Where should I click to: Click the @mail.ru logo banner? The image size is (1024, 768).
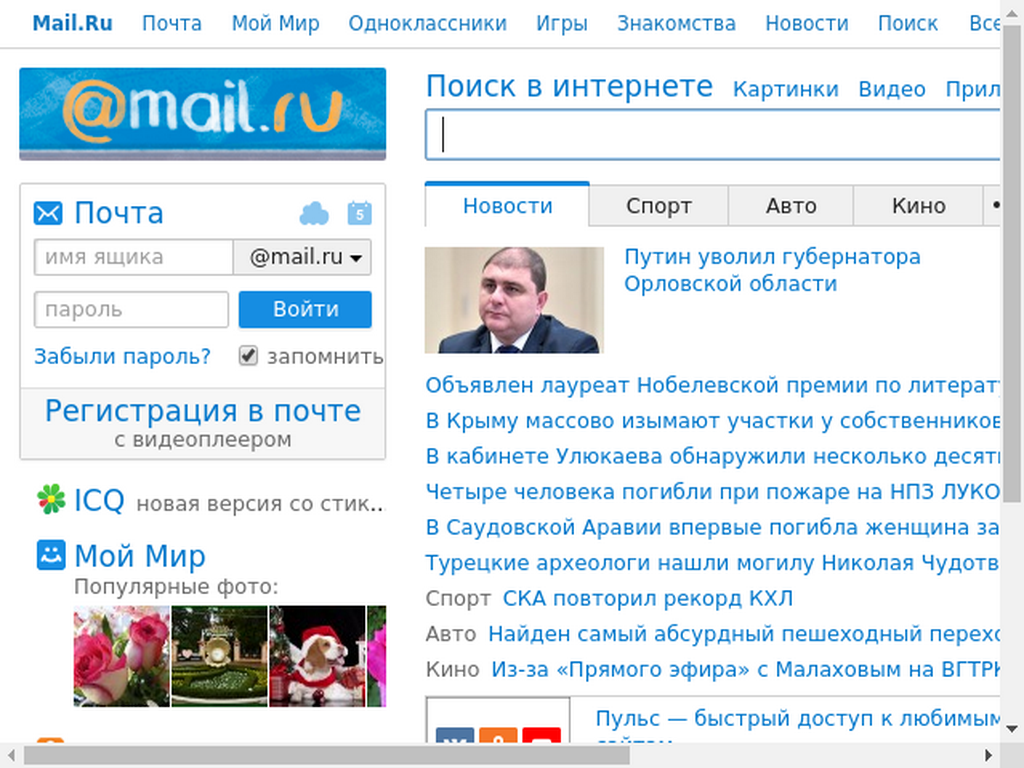point(202,114)
